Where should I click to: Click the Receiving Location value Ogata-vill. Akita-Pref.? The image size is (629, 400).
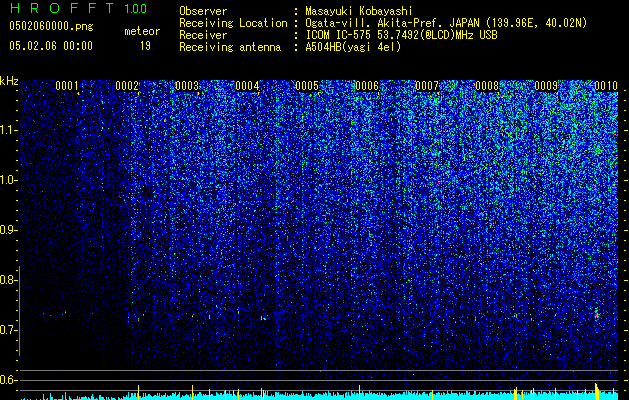(446, 23)
